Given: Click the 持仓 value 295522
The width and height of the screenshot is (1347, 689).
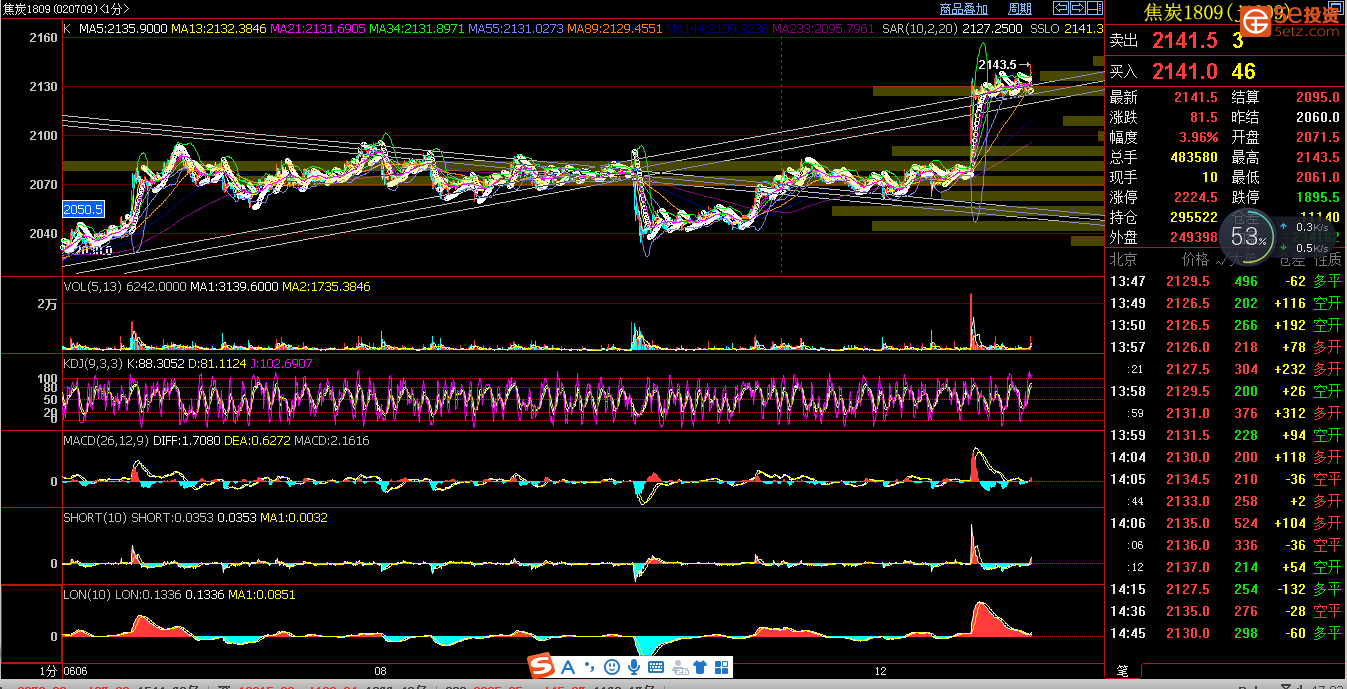Looking at the screenshot, I should [x=1193, y=217].
